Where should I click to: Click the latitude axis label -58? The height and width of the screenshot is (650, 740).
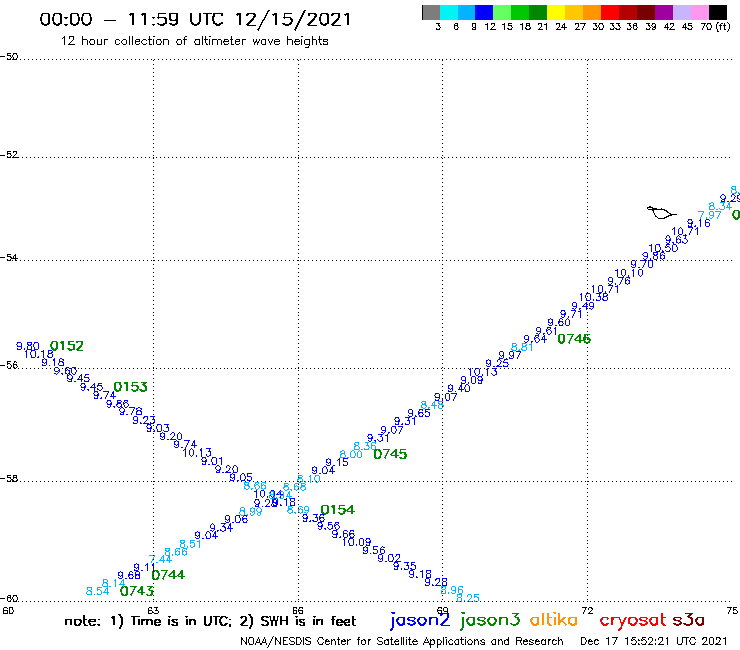9,479
